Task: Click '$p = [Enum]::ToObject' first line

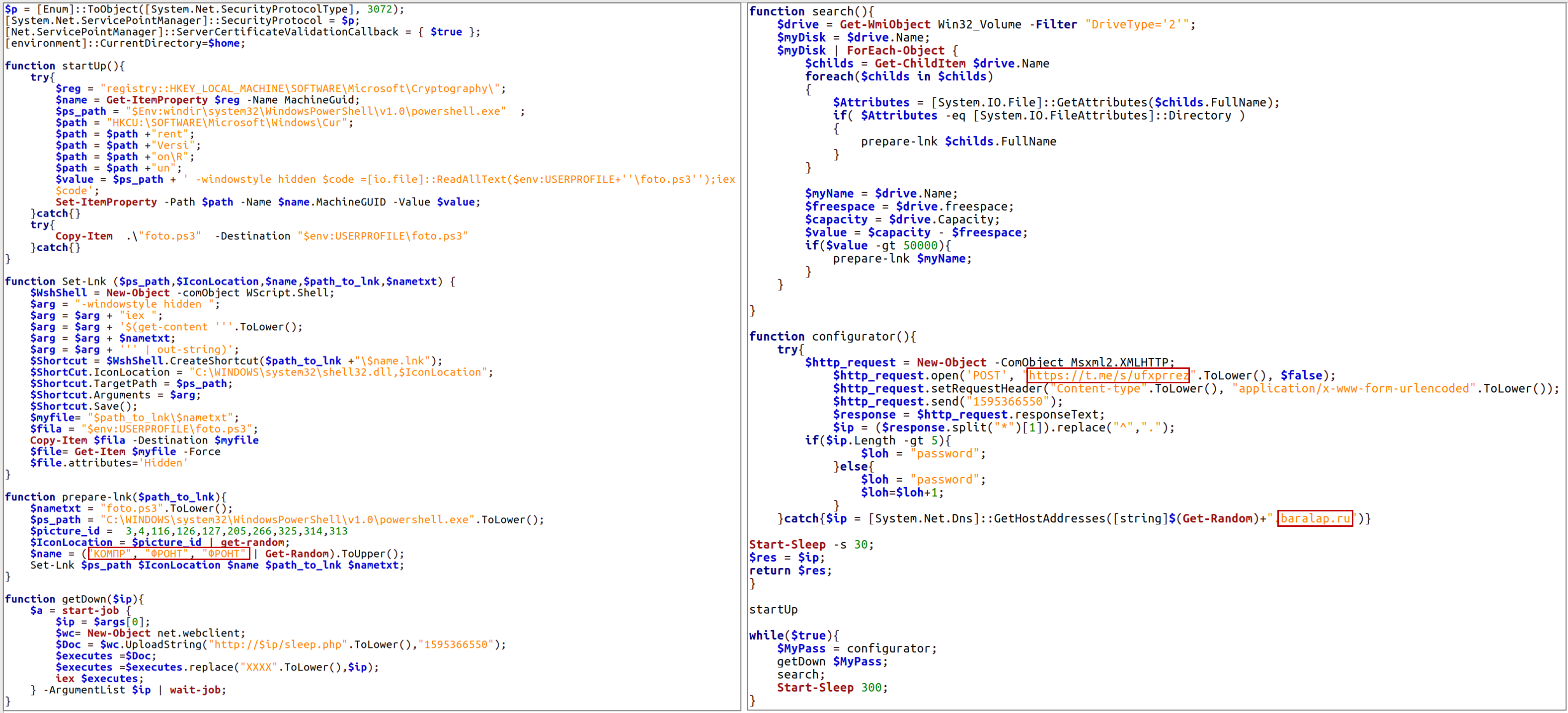Action: click(x=204, y=9)
